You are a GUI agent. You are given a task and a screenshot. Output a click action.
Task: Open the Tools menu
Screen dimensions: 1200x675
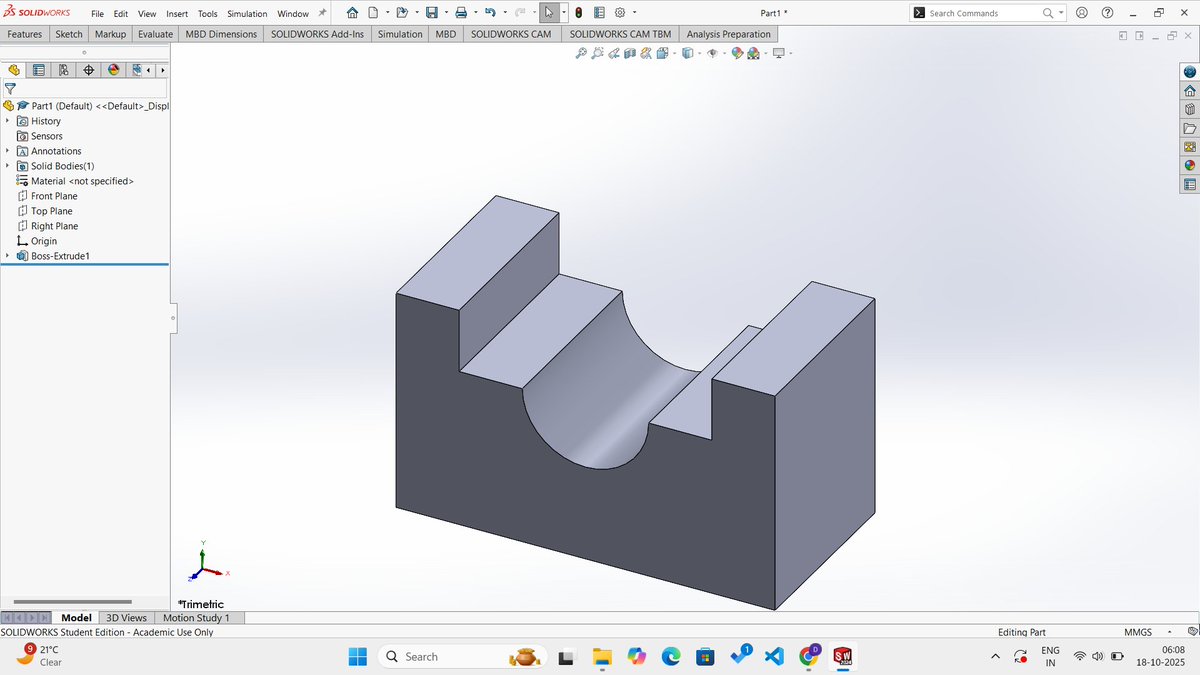(207, 14)
